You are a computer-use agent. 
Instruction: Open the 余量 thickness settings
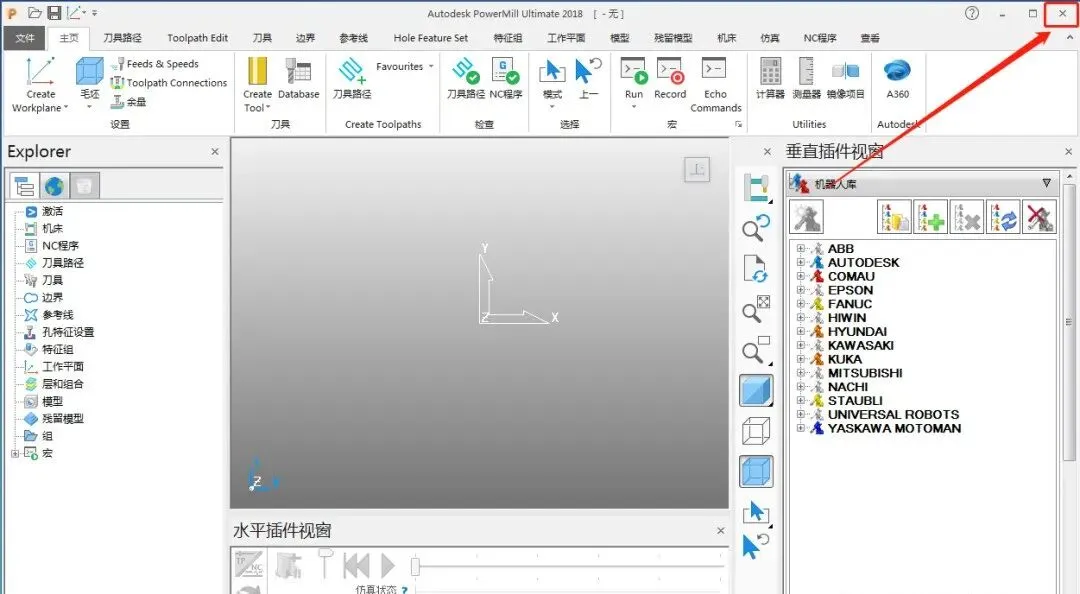129,102
